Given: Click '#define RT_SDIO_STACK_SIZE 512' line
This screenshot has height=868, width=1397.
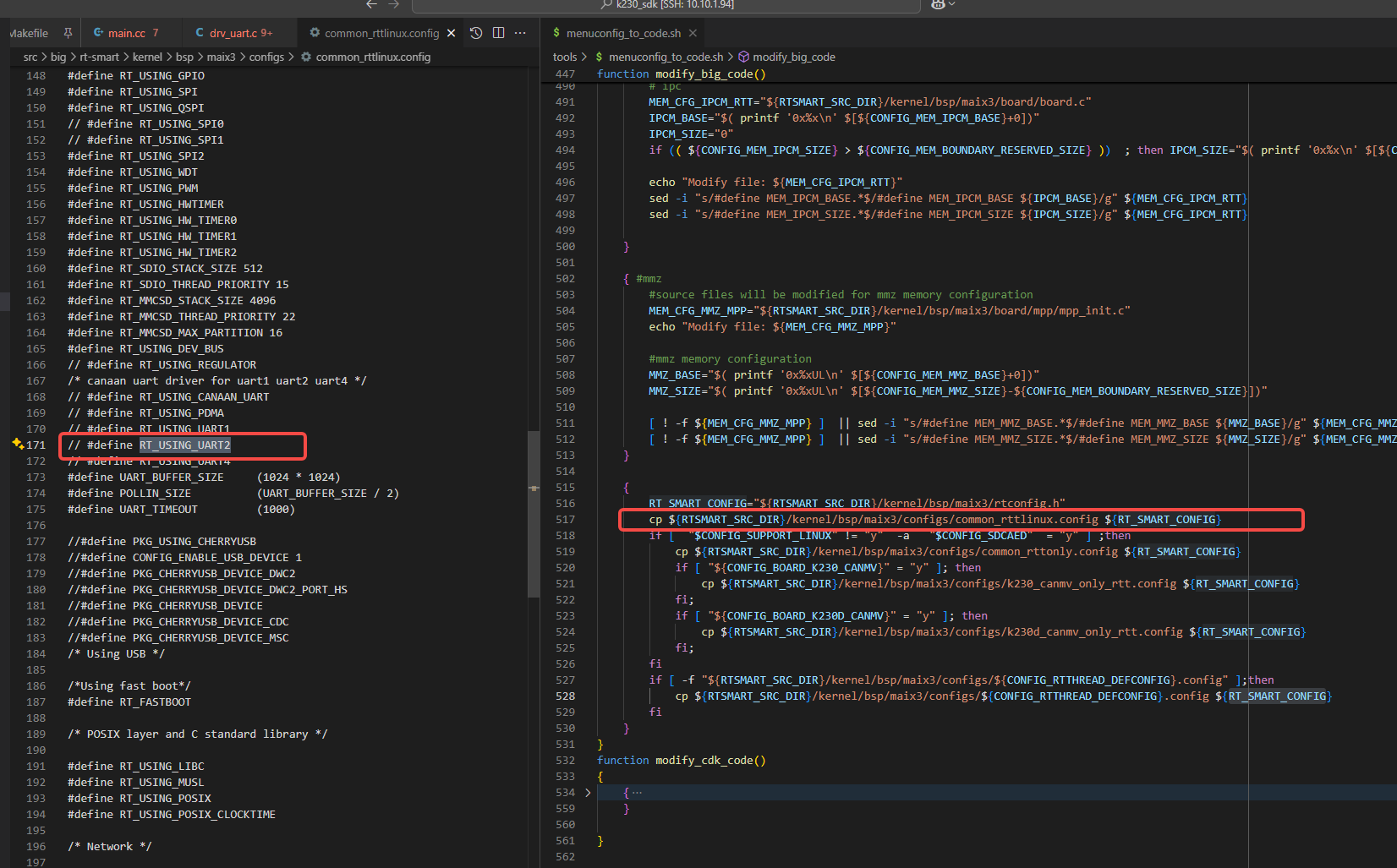Looking at the screenshot, I should coord(165,268).
